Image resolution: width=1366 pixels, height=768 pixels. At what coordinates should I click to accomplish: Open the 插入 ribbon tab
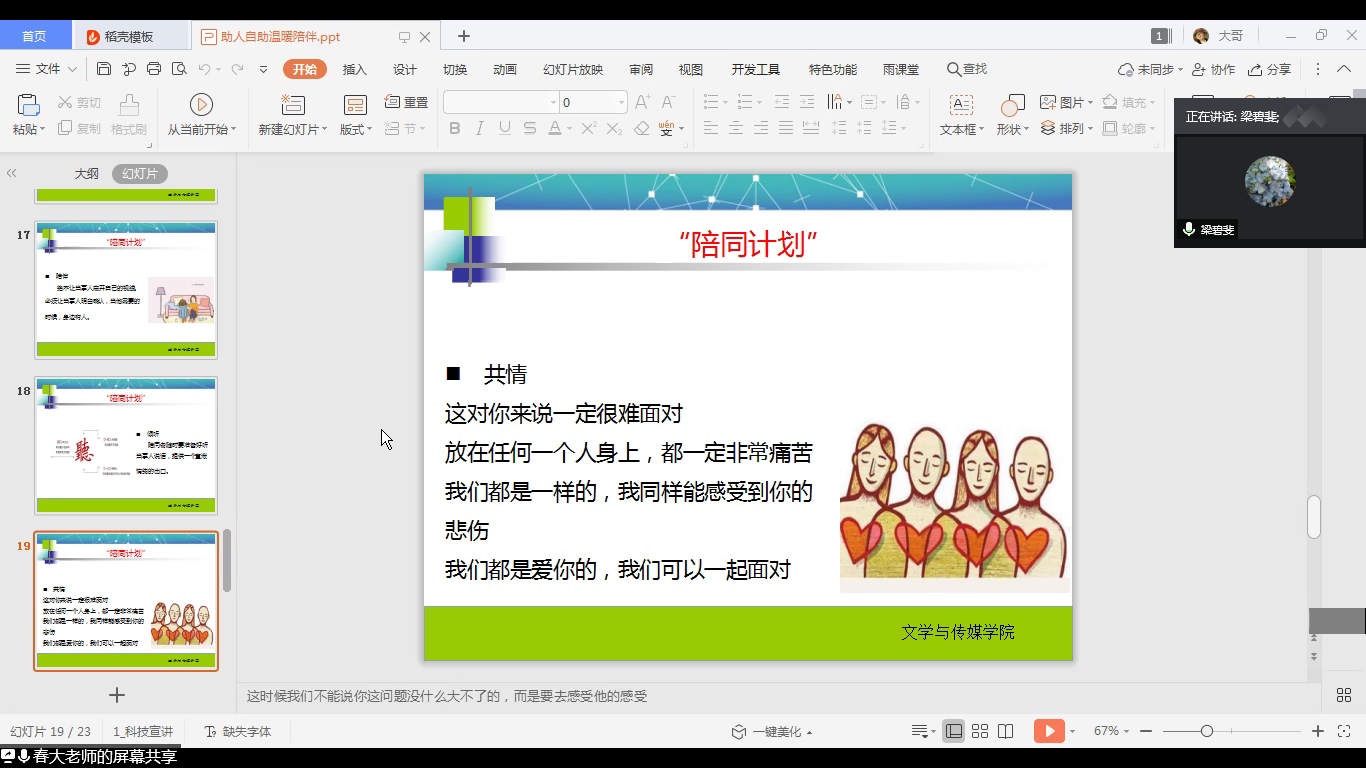[x=354, y=69]
